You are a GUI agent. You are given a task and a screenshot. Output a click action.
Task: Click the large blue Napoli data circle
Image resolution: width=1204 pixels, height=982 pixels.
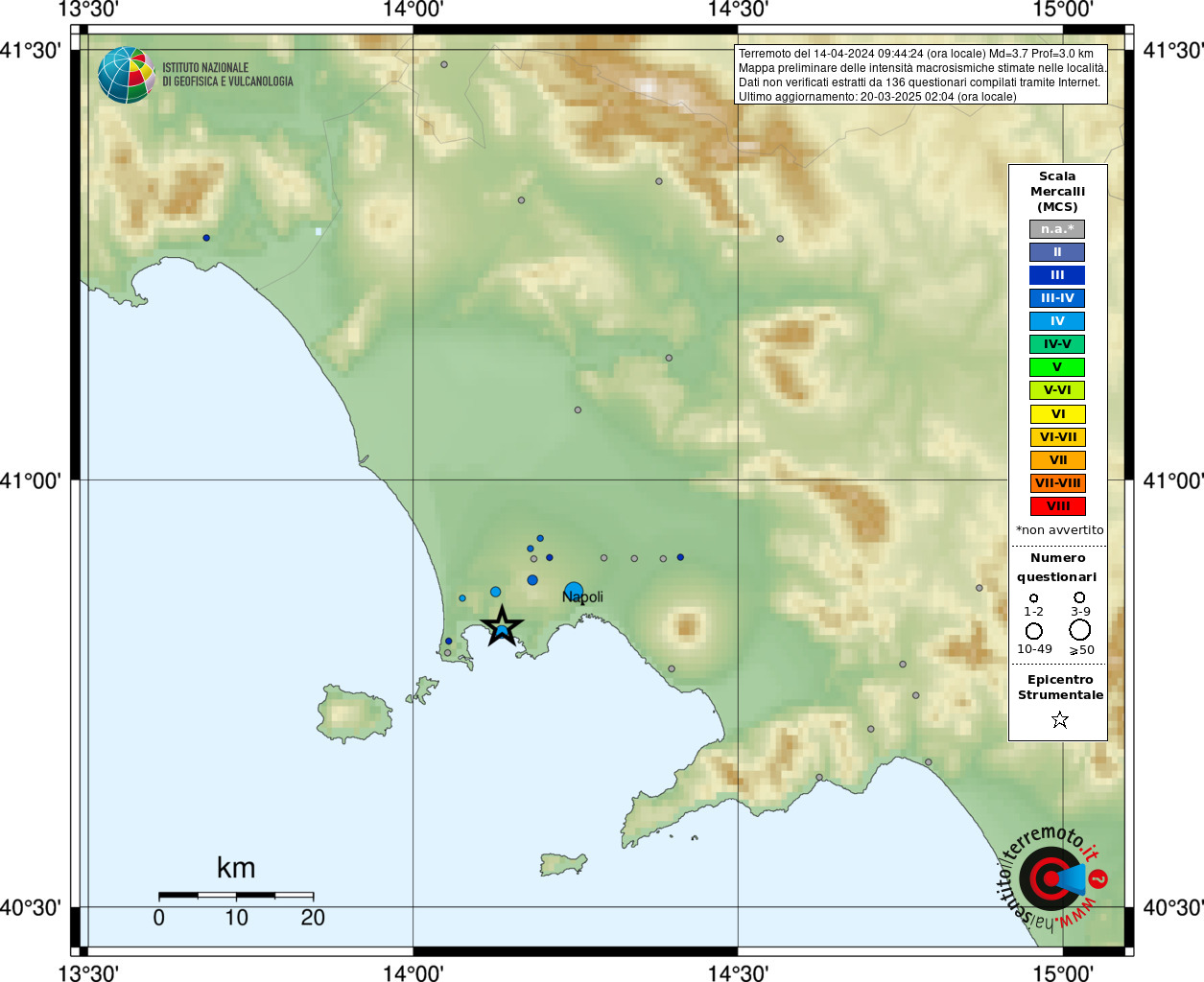tap(574, 591)
